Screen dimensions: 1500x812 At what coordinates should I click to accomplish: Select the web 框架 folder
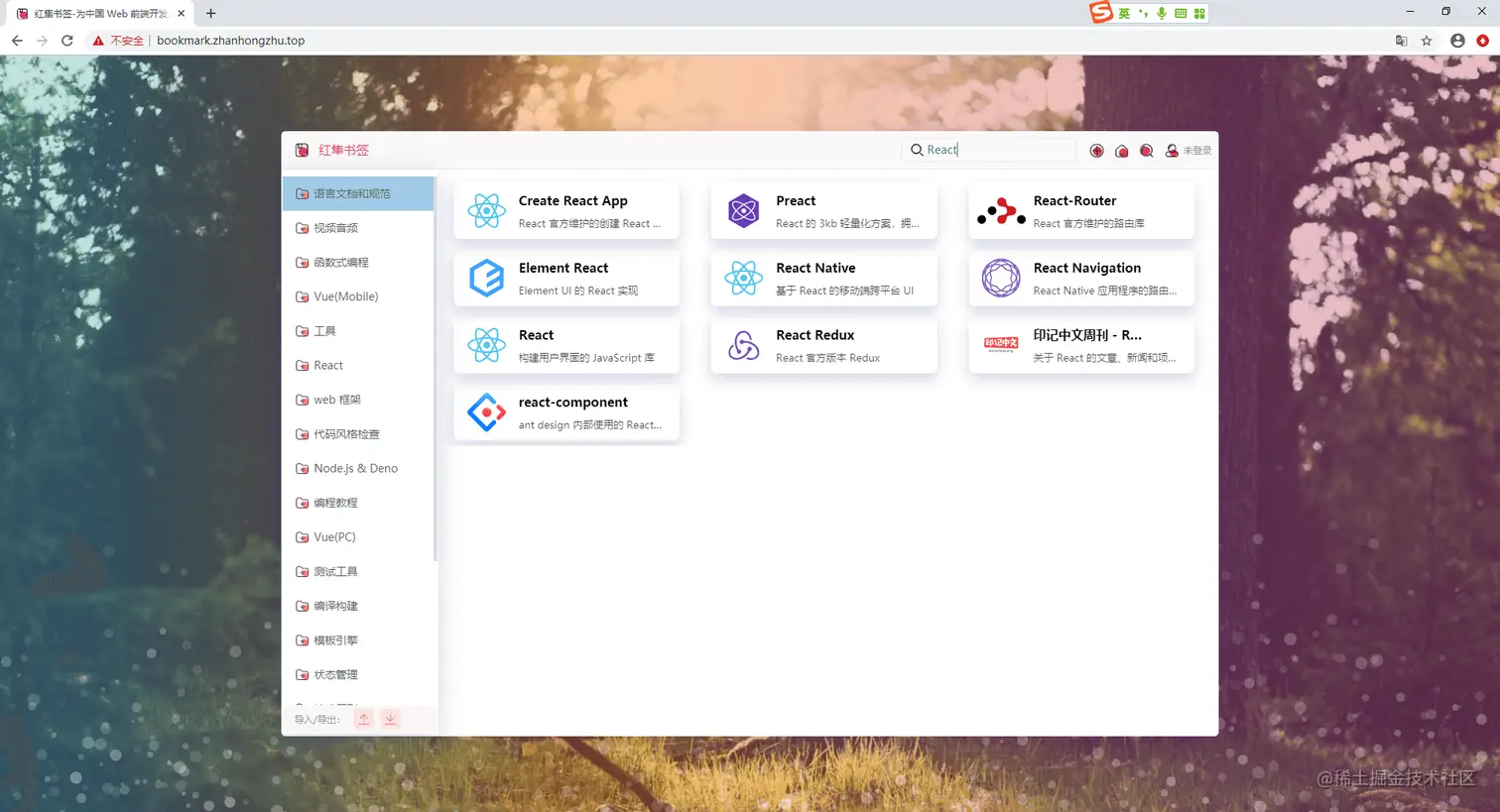point(358,400)
